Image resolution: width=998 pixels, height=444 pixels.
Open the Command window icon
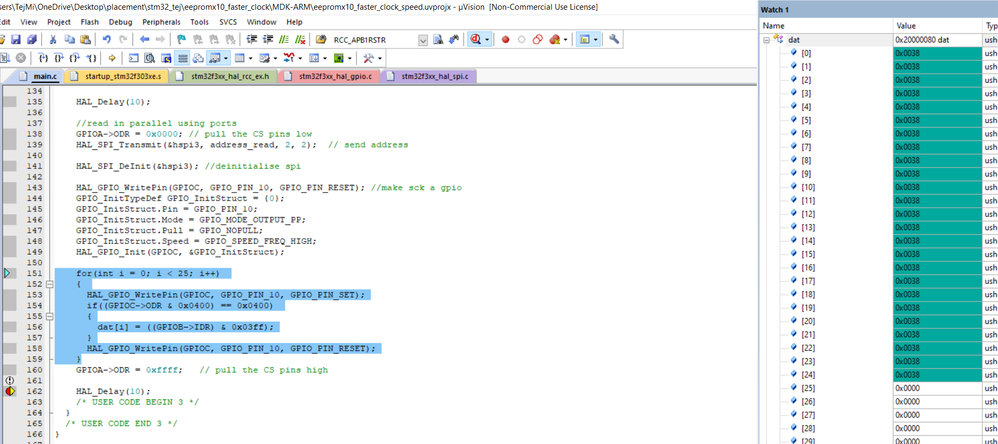point(133,59)
